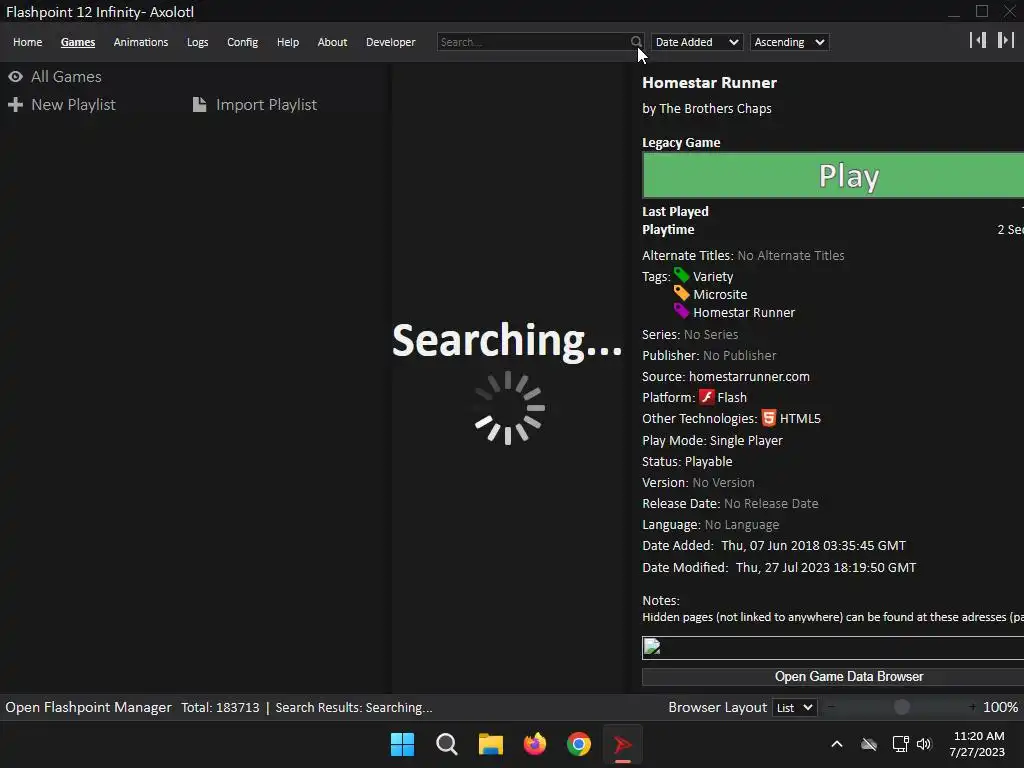Viewport: 1024px width, 768px height.
Task: Click the Notes hidden pages text
Action: pyautogui.click(x=833, y=616)
